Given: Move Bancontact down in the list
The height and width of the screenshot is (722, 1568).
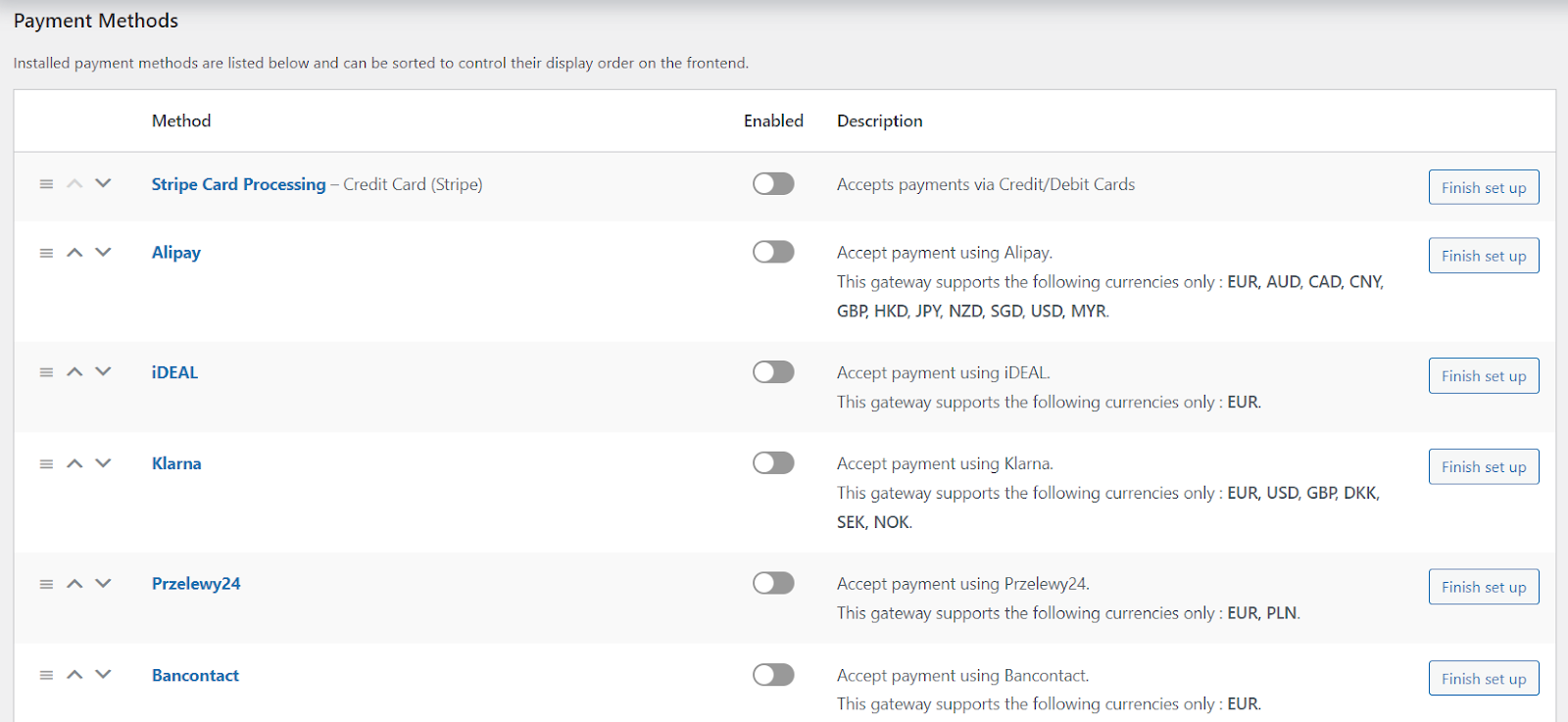Looking at the screenshot, I should click(x=103, y=675).
